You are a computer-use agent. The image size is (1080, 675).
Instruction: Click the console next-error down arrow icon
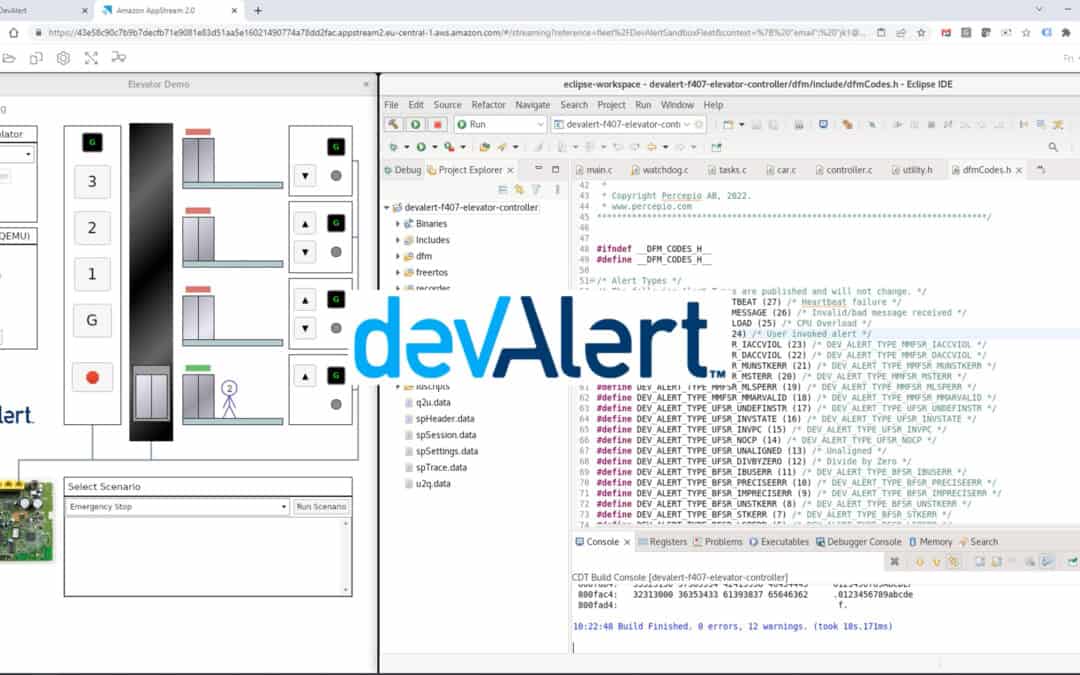(x=936, y=562)
